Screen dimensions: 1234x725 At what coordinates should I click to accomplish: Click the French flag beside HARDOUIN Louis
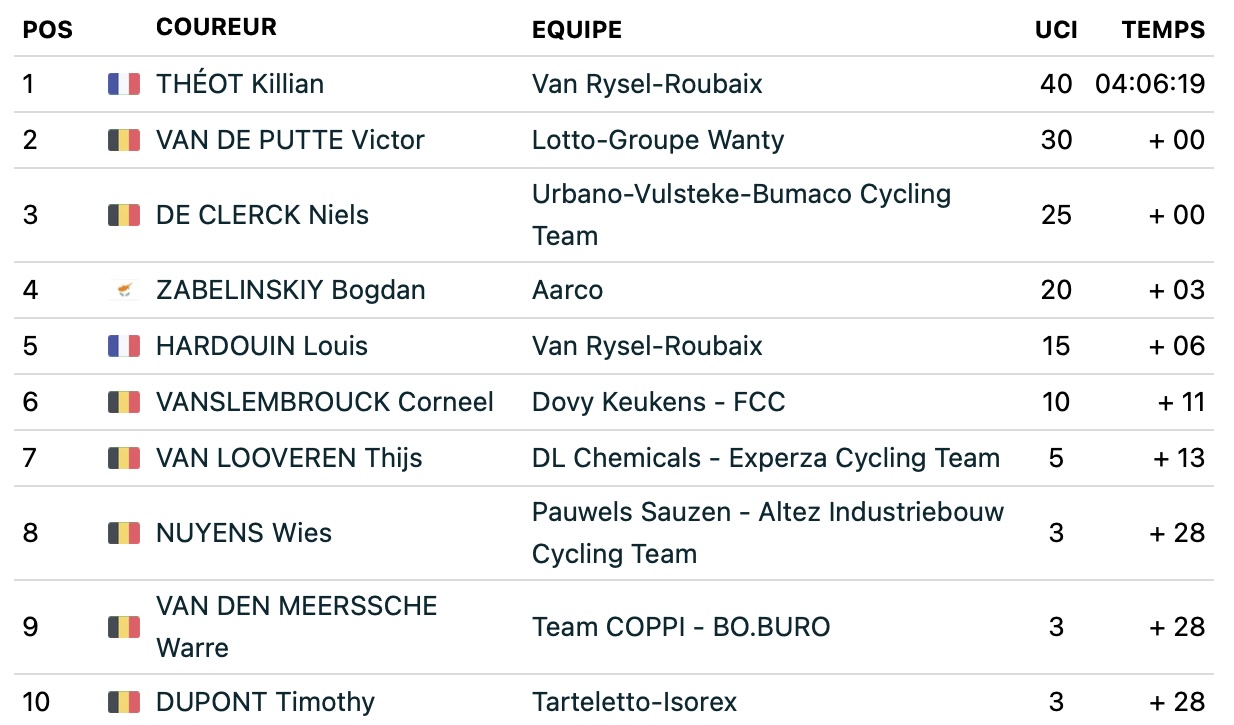click(124, 346)
